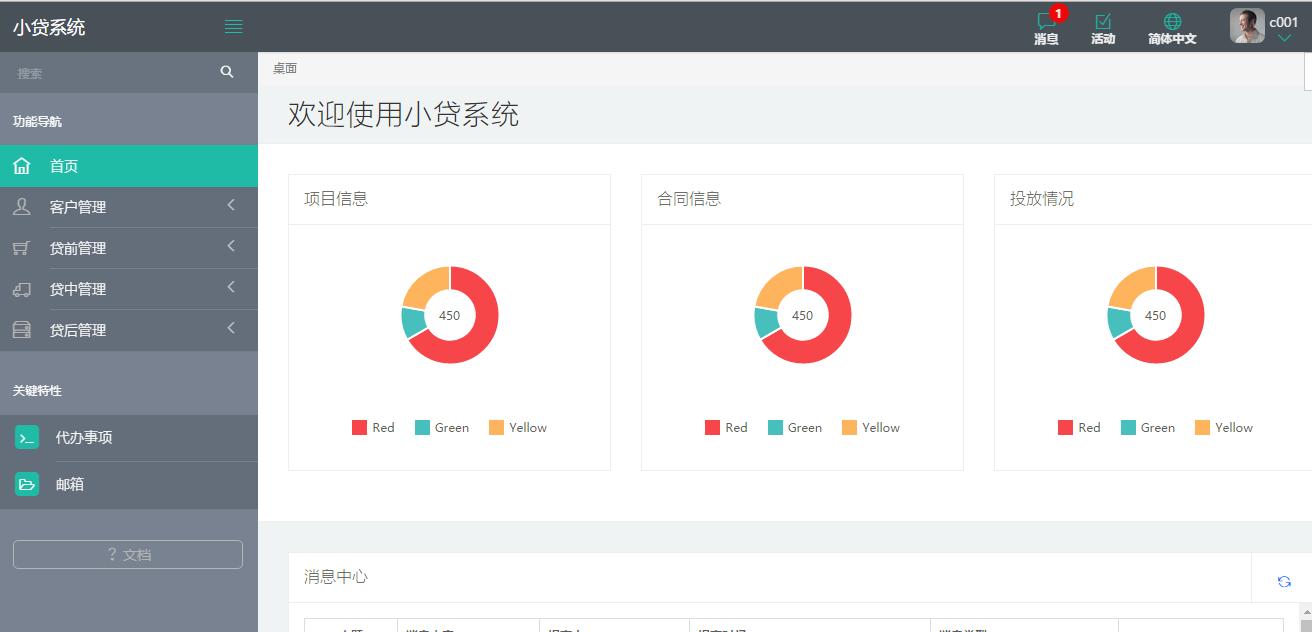The image size is (1312, 632).
Task: Expand the c001 user dropdown arrow
Action: (1284, 39)
